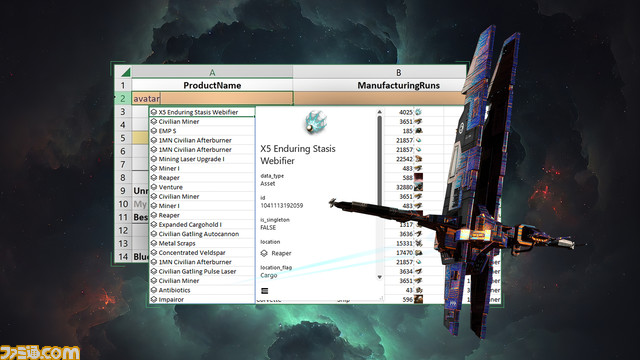The height and width of the screenshot is (360, 640).
Task: Click item thumbnail next to value 17470
Action: [x=418, y=253]
